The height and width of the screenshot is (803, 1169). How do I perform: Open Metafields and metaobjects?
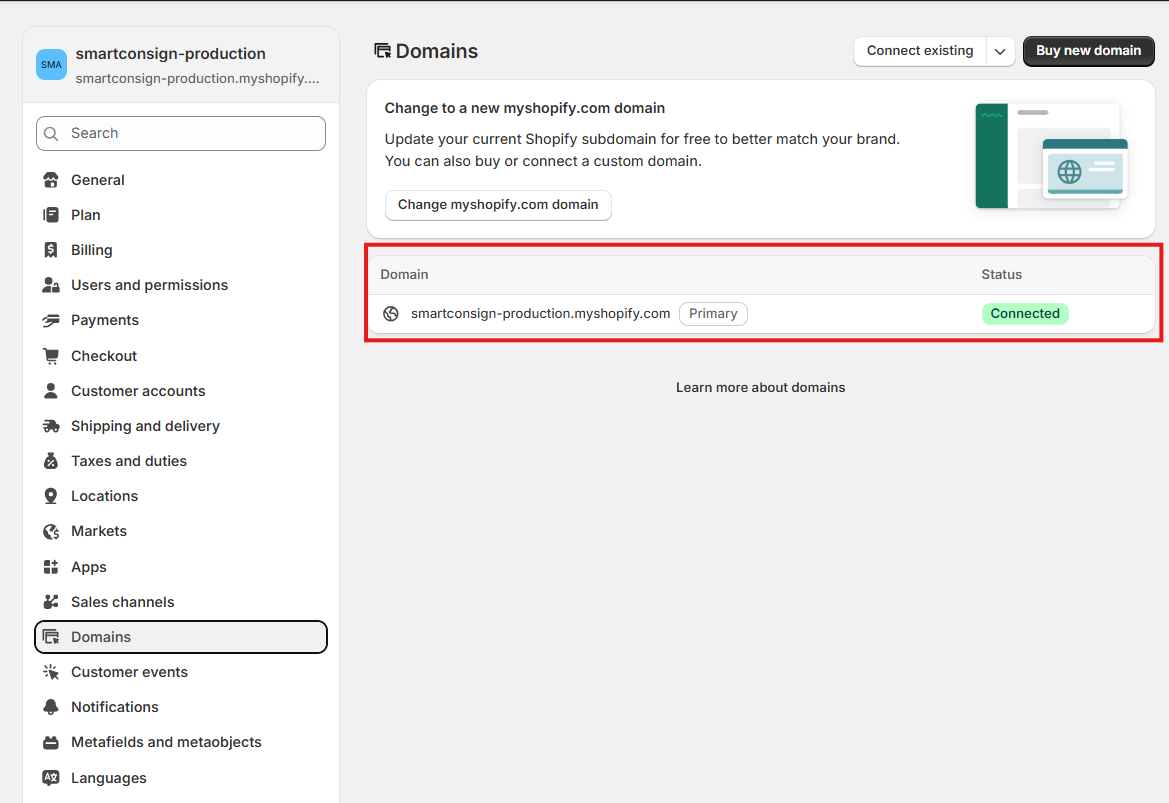click(x=180, y=742)
